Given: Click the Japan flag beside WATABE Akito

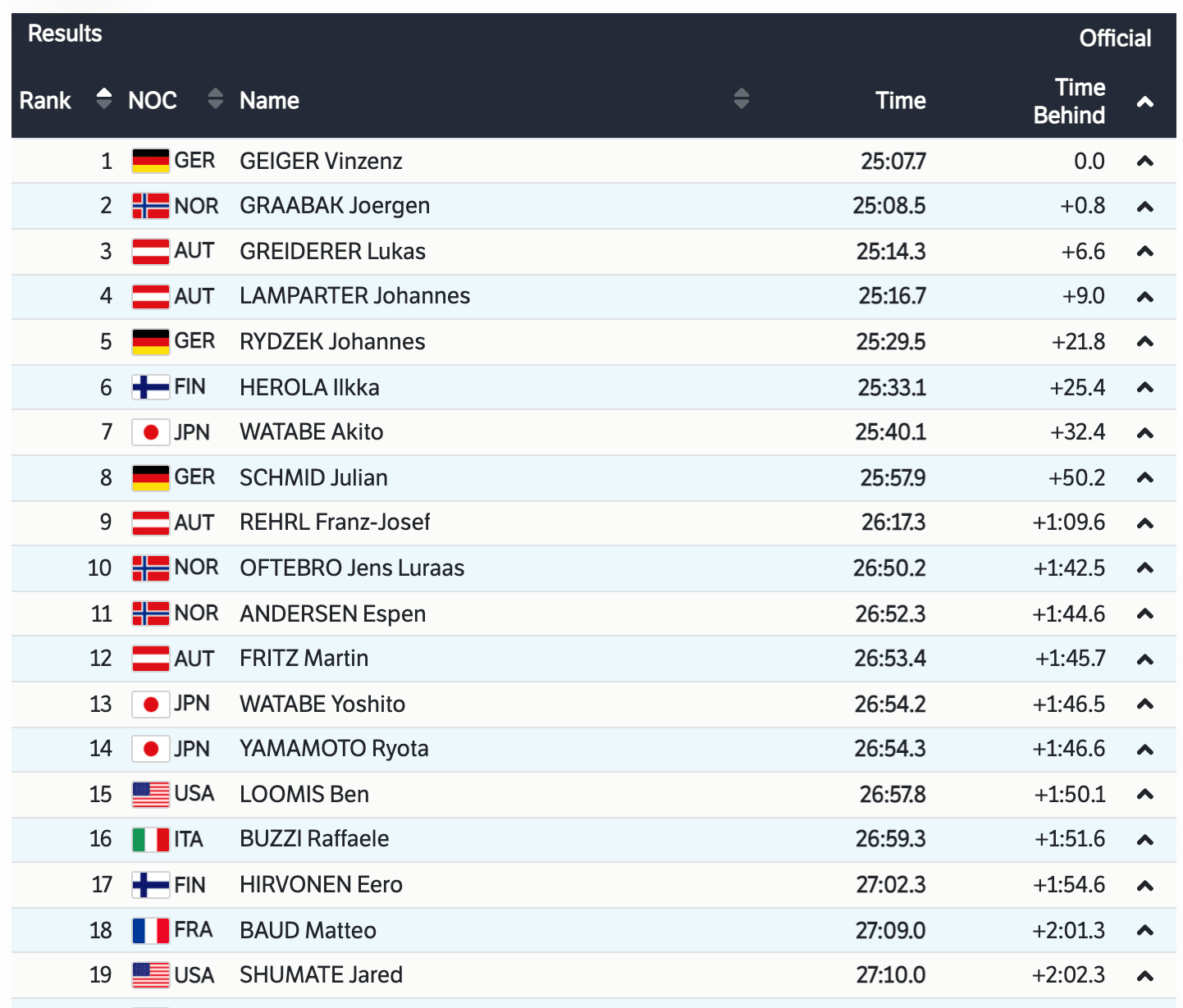Looking at the screenshot, I should 151,432.
